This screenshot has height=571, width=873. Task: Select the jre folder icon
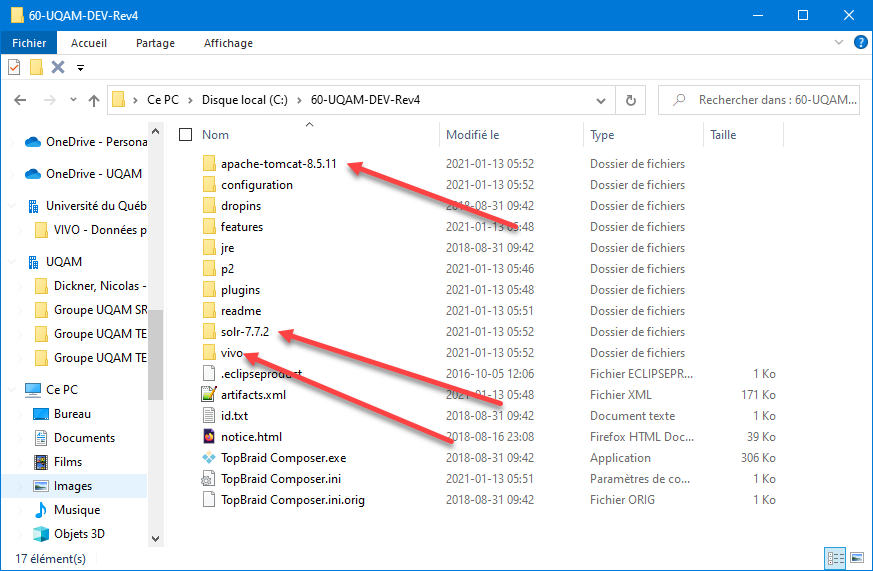click(209, 248)
